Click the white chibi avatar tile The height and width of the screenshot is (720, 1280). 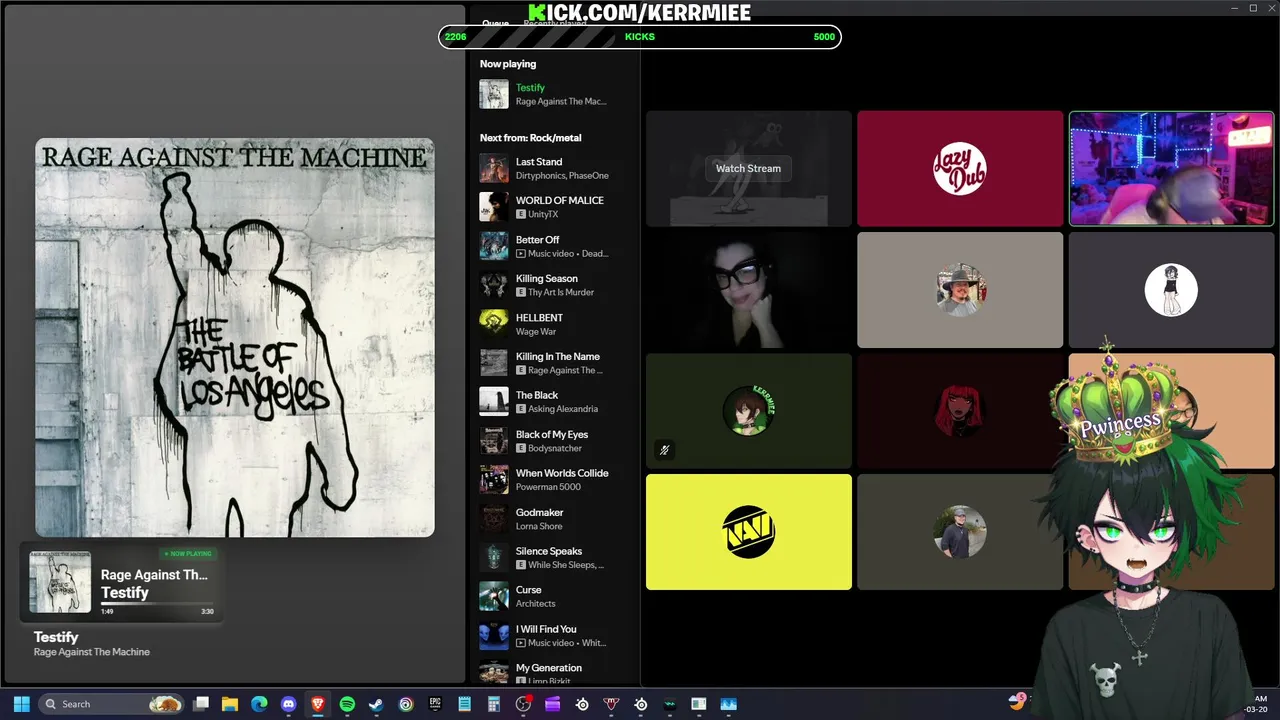(x=1171, y=290)
